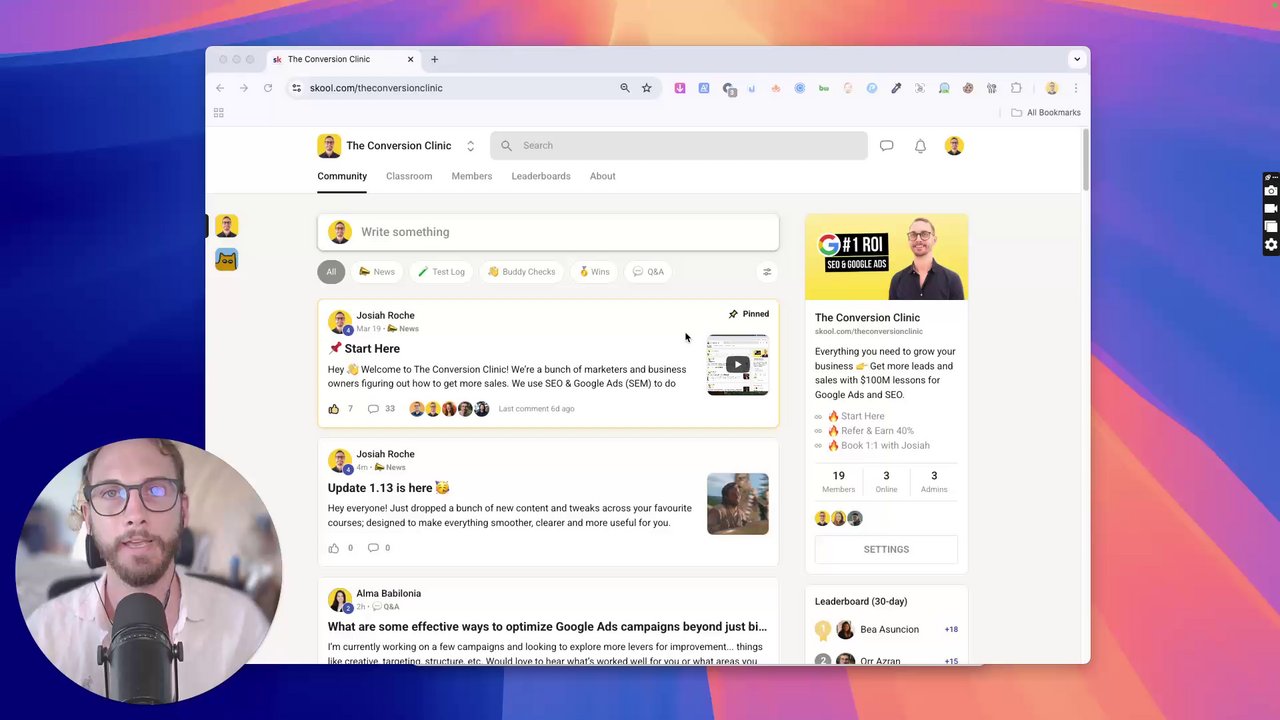The height and width of the screenshot is (720, 1280).
Task: Go back in browser
Action: [220, 88]
